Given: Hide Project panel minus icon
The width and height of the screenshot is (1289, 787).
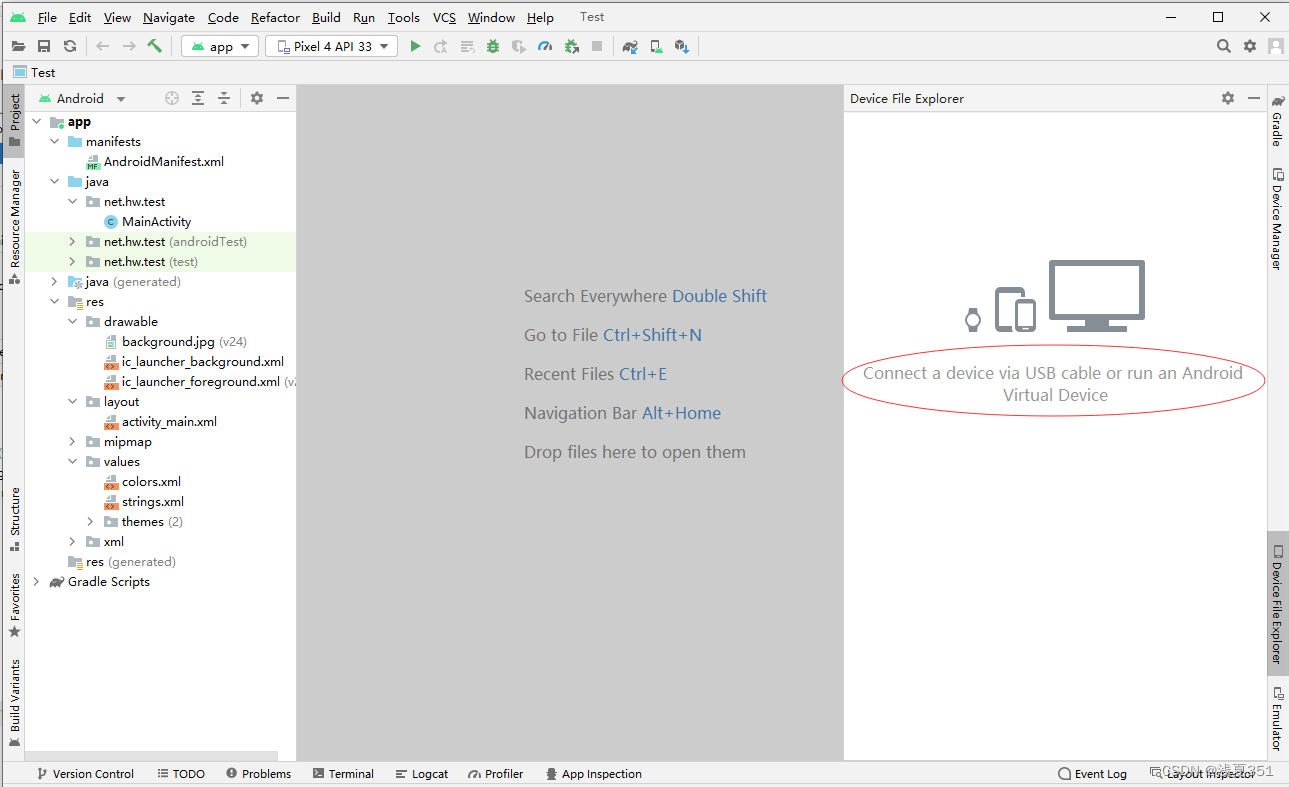Looking at the screenshot, I should pyautogui.click(x=283, y=98).
